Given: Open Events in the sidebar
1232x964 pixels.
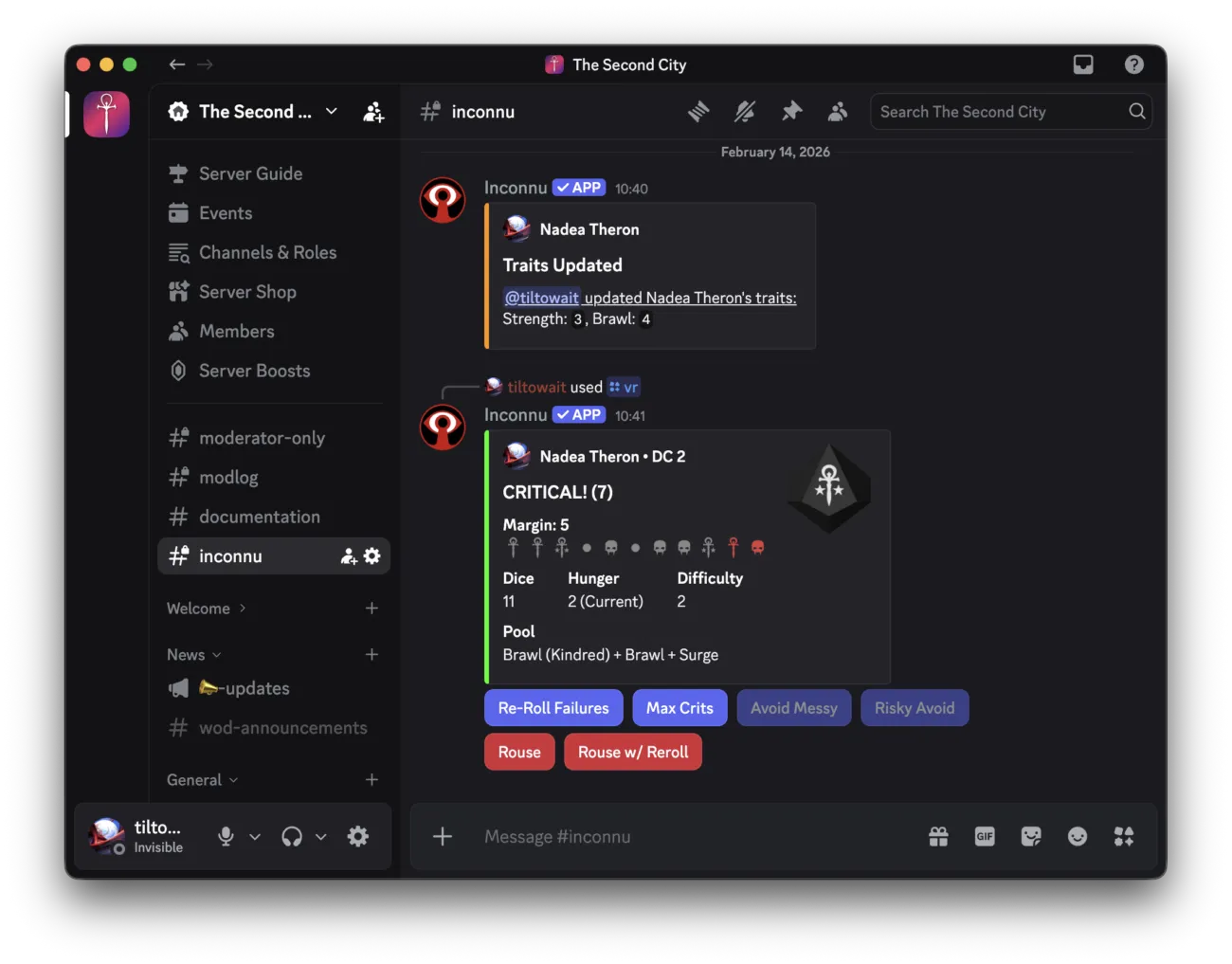Looking at the screenshot, I should pos(274,213).
